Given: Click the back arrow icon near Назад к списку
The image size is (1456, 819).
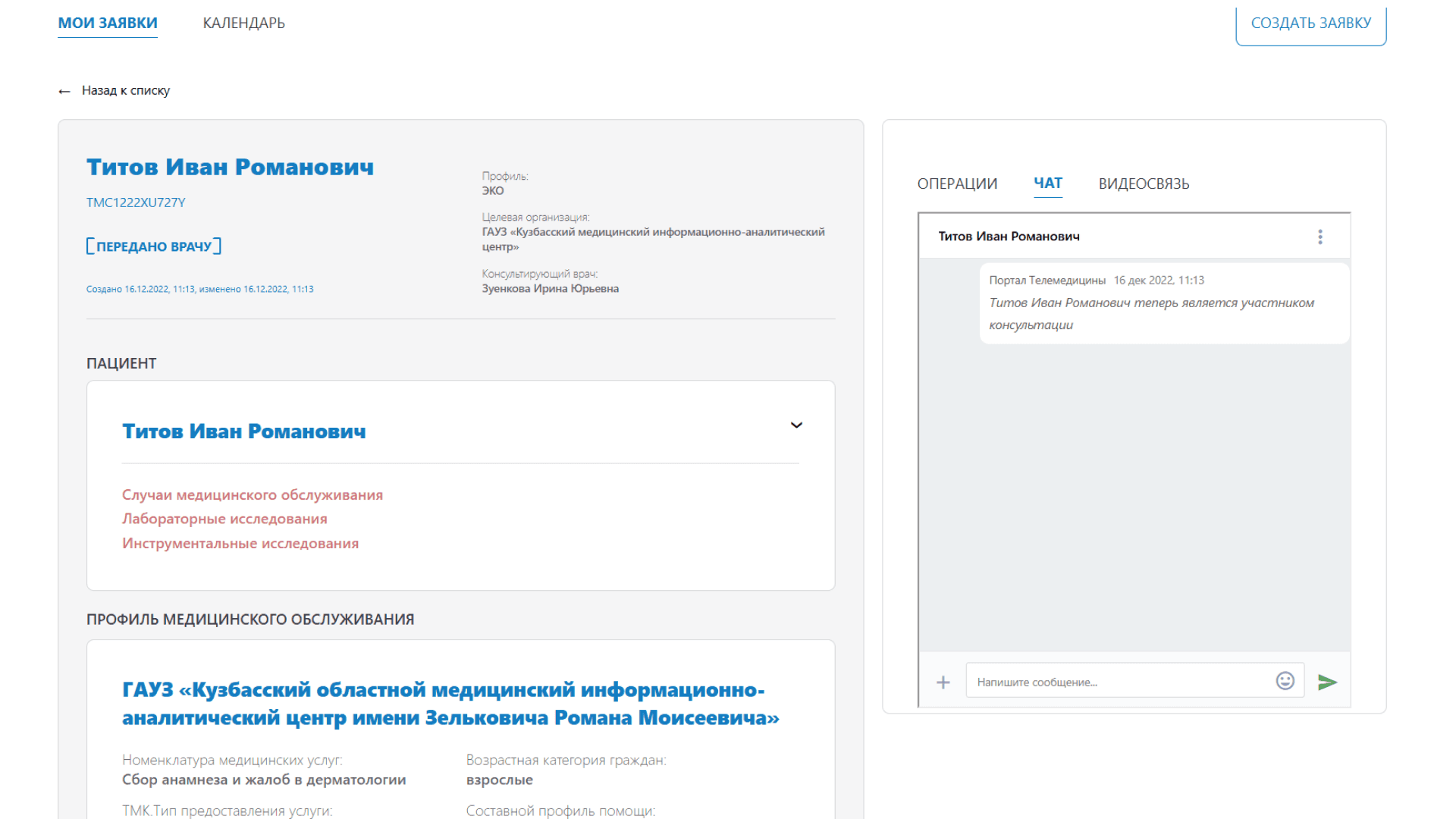Looking at the screenshot, I should (x=64, y=91).
